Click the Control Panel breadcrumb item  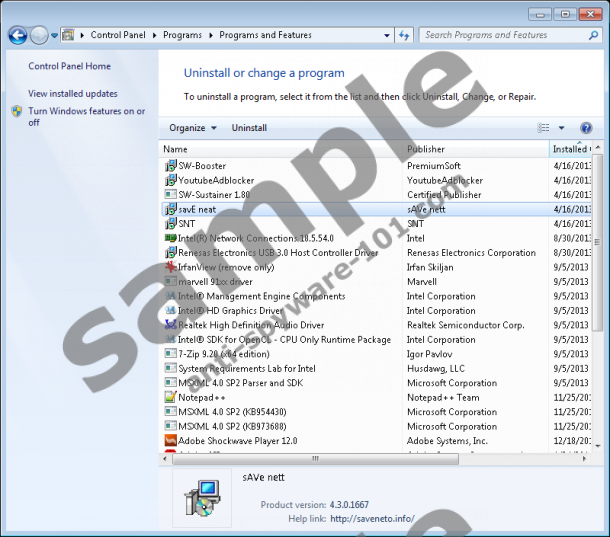[x=117, y=35]
